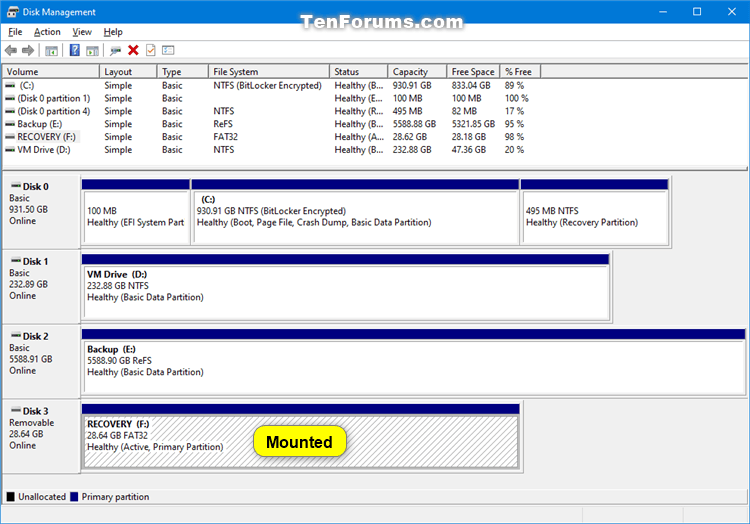Click the drive icon beside RECOVERY (F:) row
Viewport: 750px width, 524px height.
(x=10, y=137)
